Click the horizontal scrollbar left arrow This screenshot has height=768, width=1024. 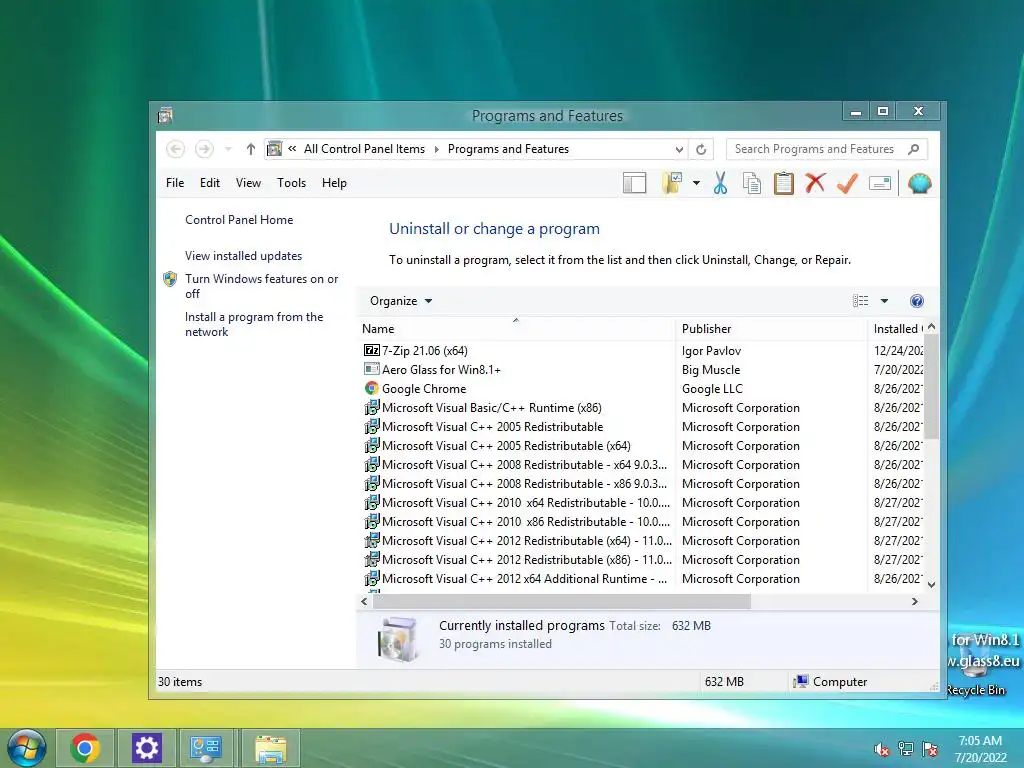[x=364, y=601]
